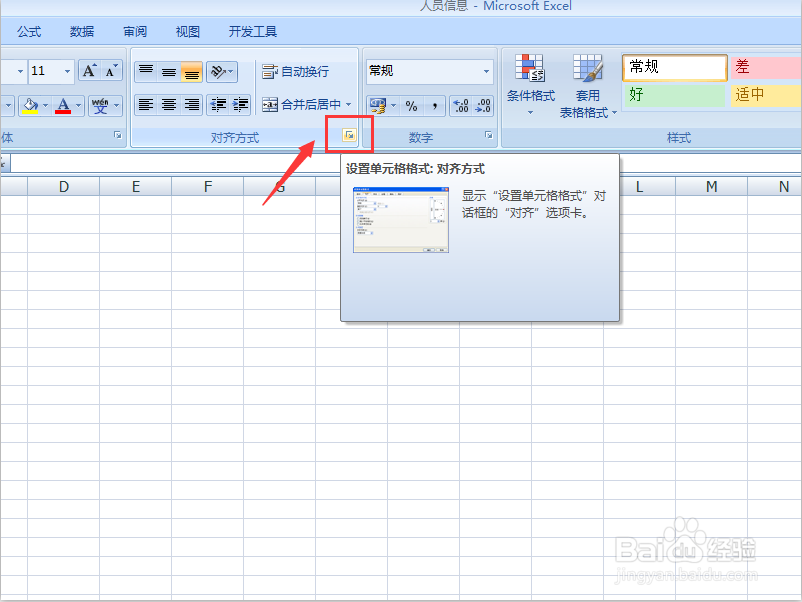Viewport: 802px width, 602px height.
Task: Apply fill color bucket
Action: pos(30,105)
